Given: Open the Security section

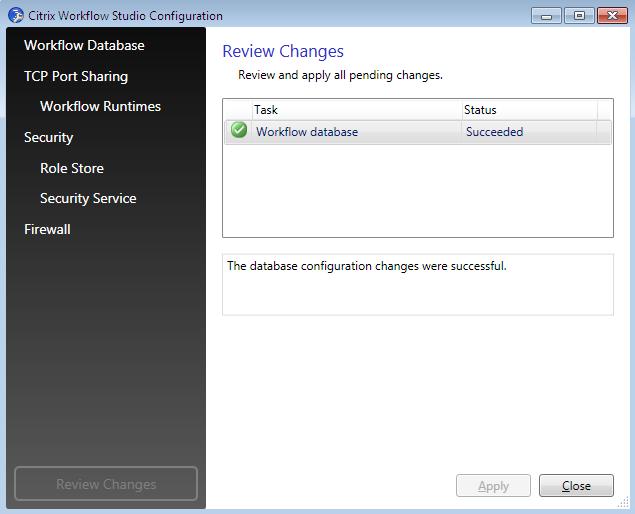Looking at the screenshot, I should 48,137.
